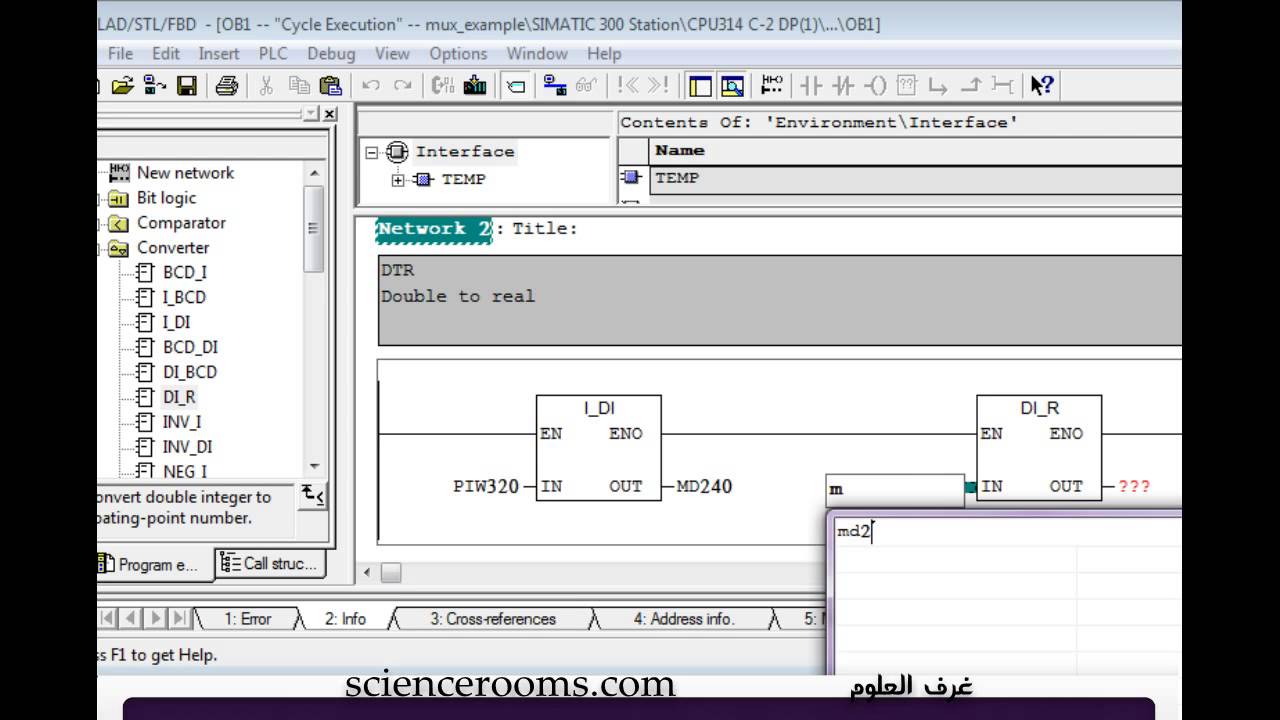Screen dimensions: 1280x720
Task: Select BCD_DI converter element
Action: coord(190,347)
